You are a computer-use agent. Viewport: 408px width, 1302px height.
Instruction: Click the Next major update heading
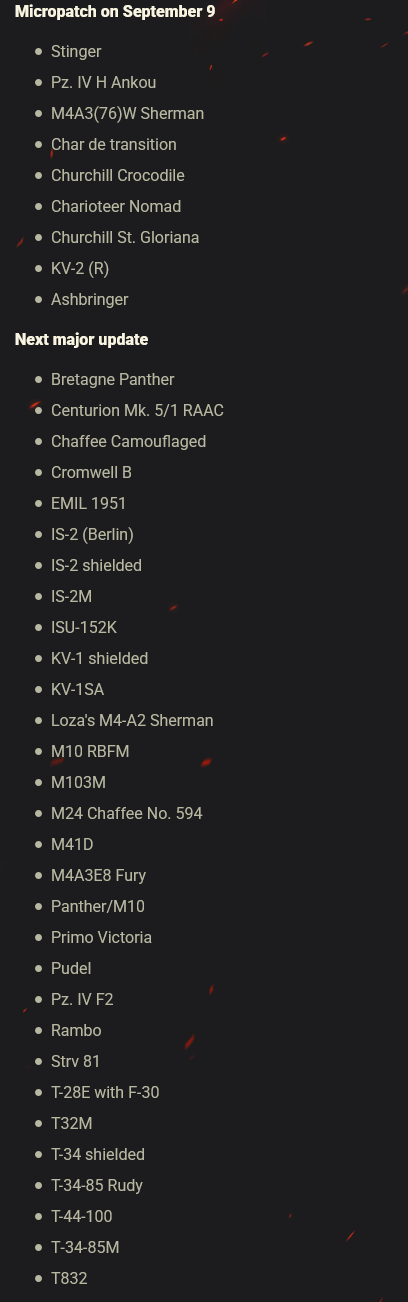[81, 339]
